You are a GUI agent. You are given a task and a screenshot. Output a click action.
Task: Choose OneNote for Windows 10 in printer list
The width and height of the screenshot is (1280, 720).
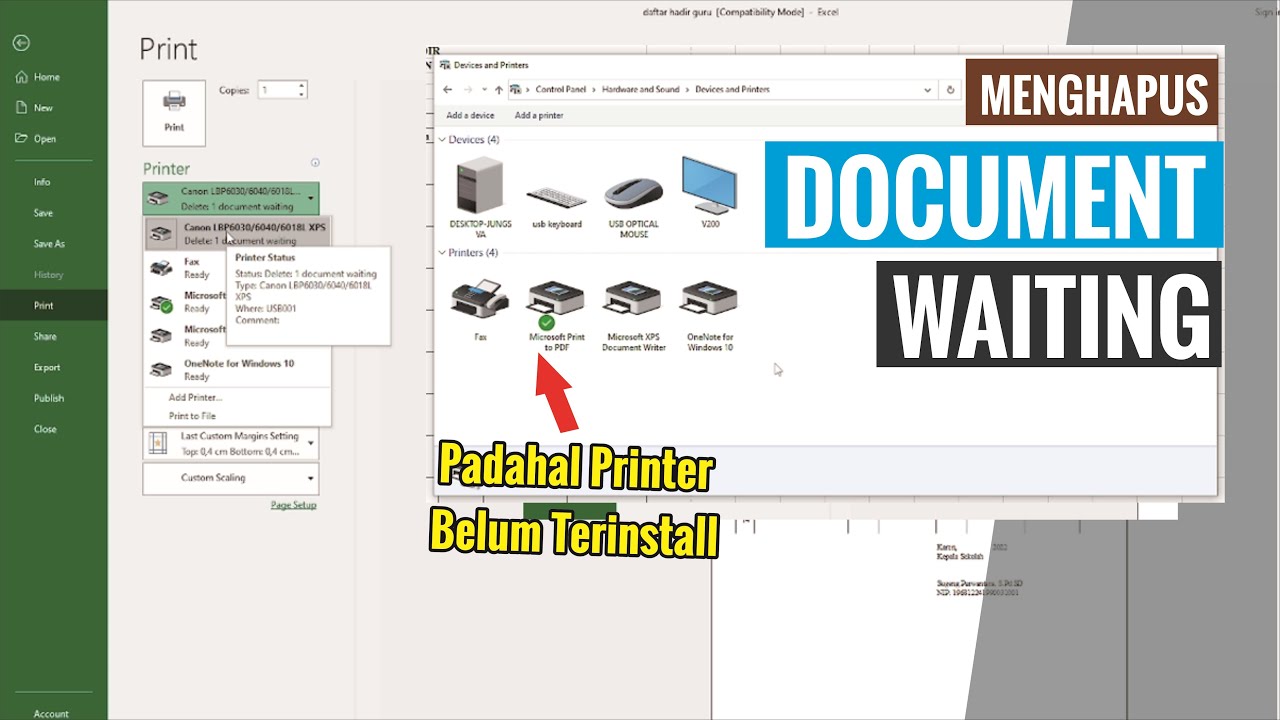pos(238,370)
